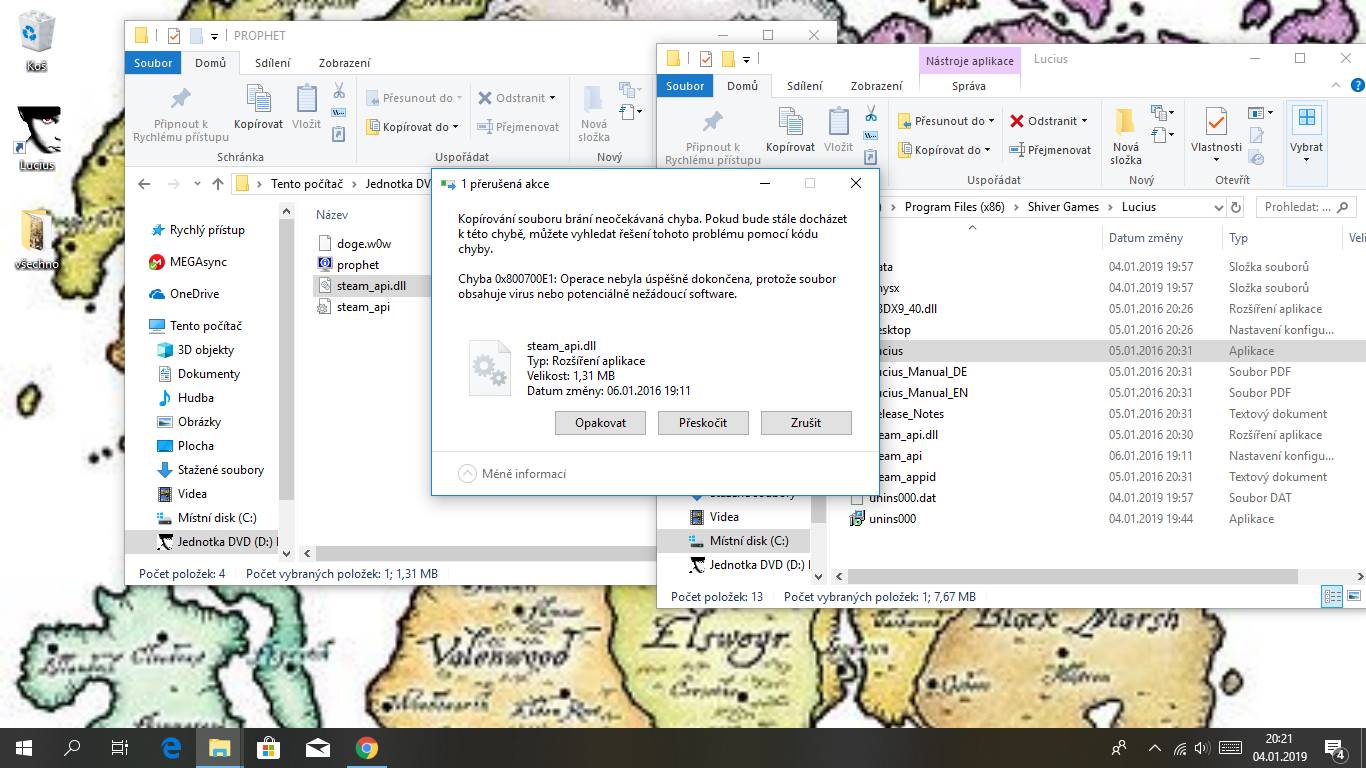Switch to Zobrazení tab in PROPHET window
1366x768 pixels.
pyautogui.click(x=344, y=63)
